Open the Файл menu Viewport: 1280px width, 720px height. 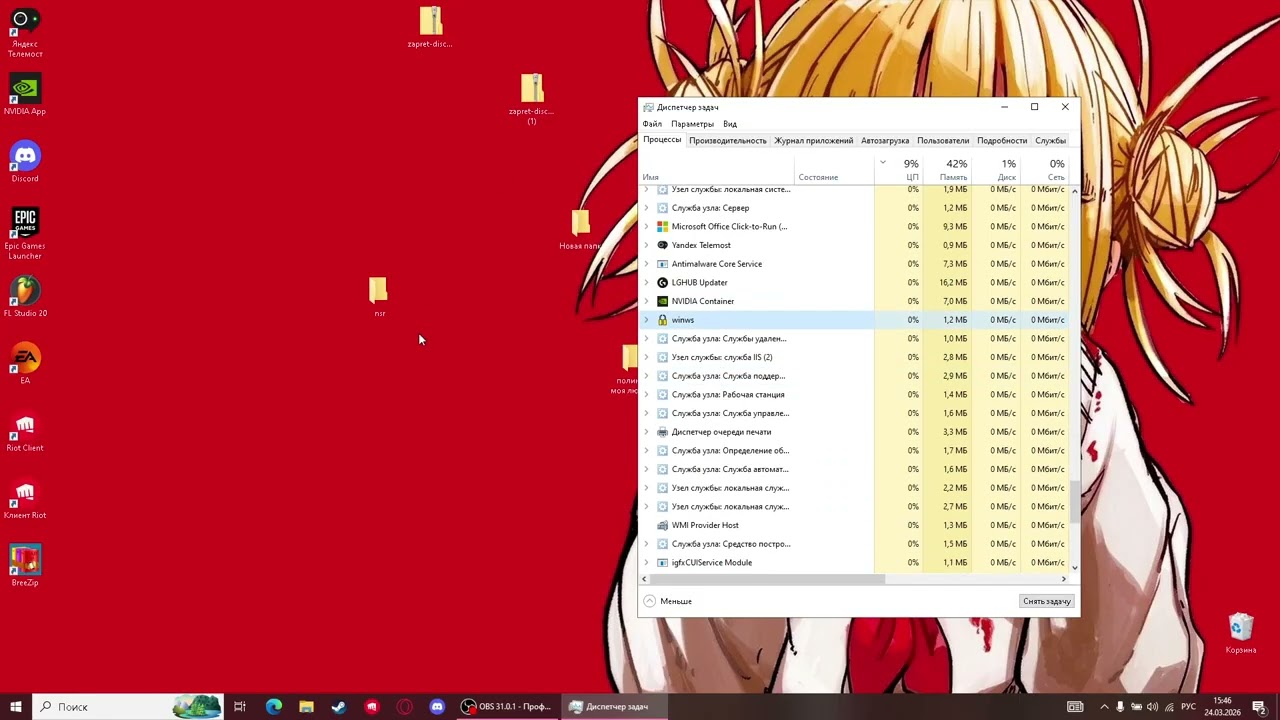pyautogui.click(x=652, y=124)
